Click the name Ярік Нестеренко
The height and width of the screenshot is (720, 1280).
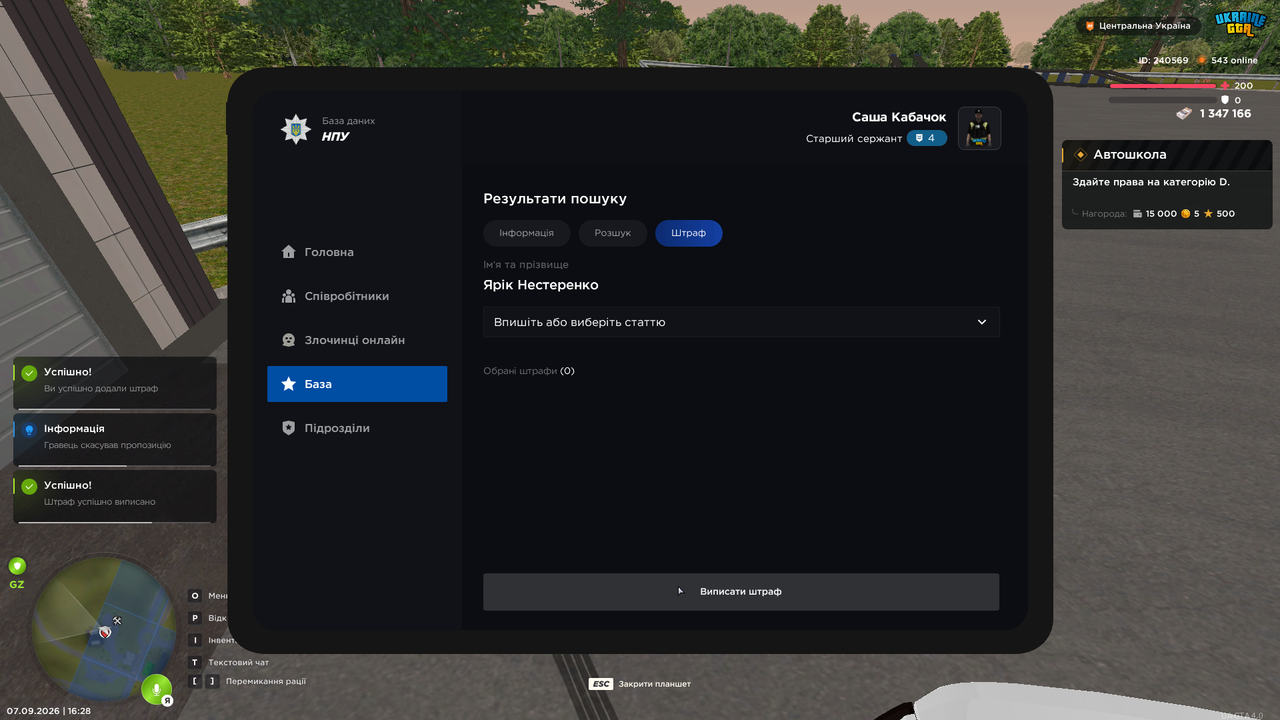coord(541,285)
